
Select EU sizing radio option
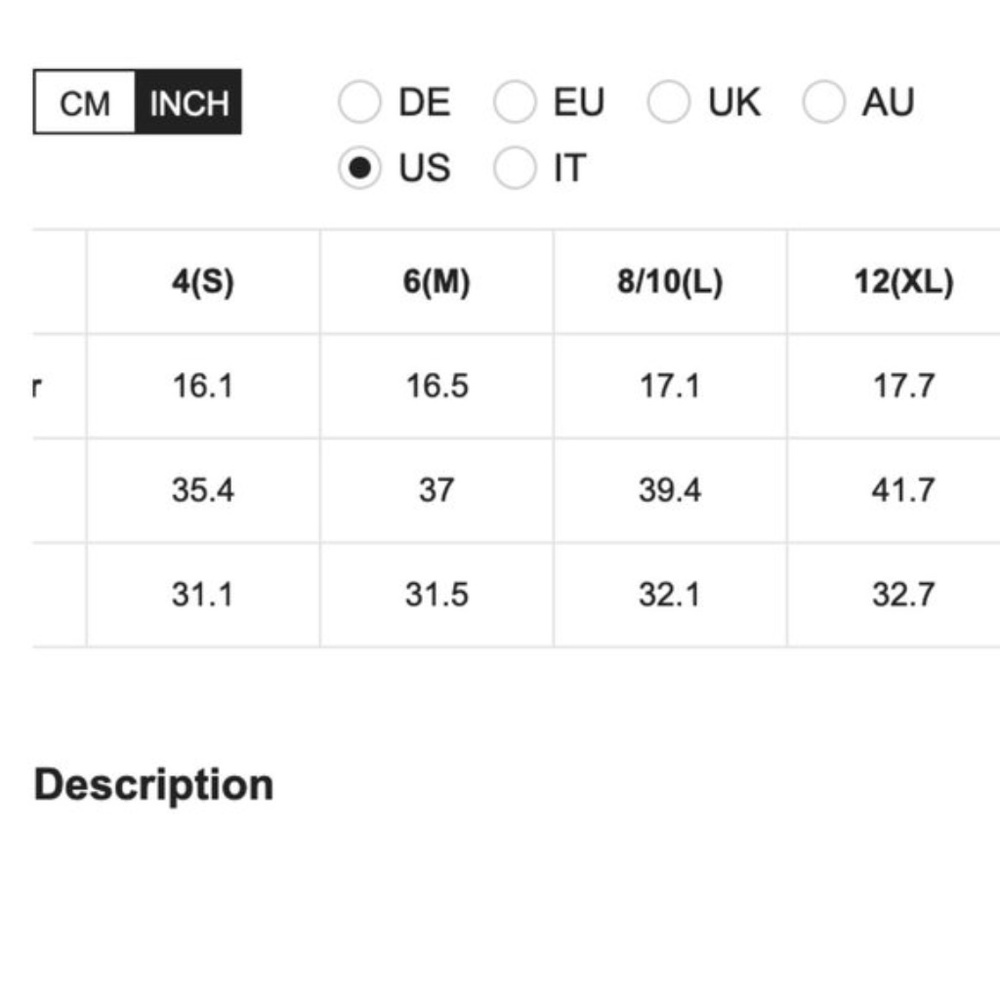(x=515, y=103)
